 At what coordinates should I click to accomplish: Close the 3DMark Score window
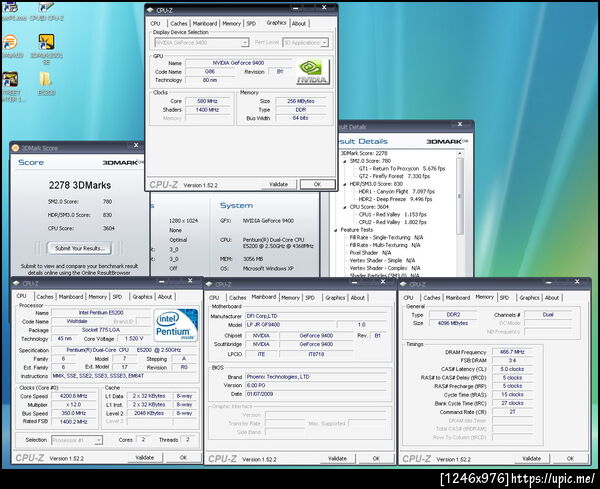tap(136, 145)
